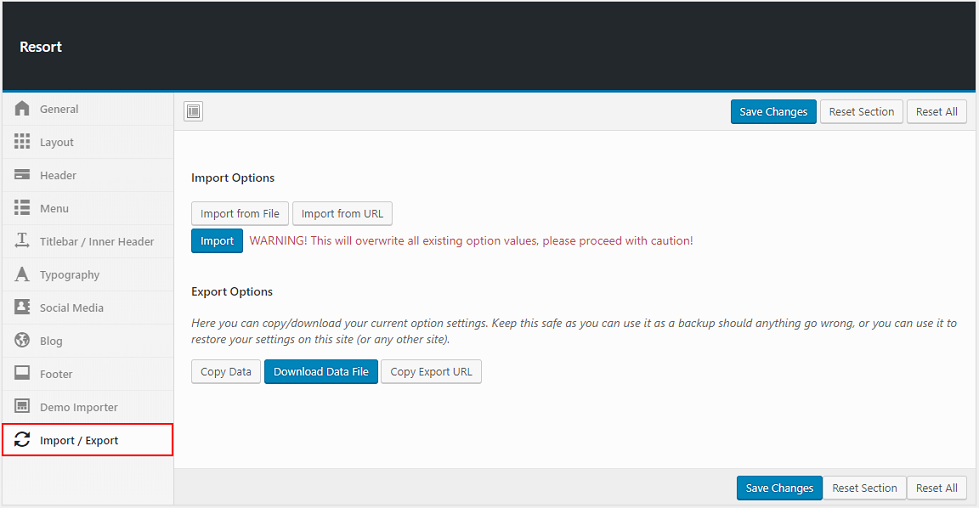This screenshot has width=979, height=508.
Task: Click the Typography letter icon
Action: tap(22, 274)
